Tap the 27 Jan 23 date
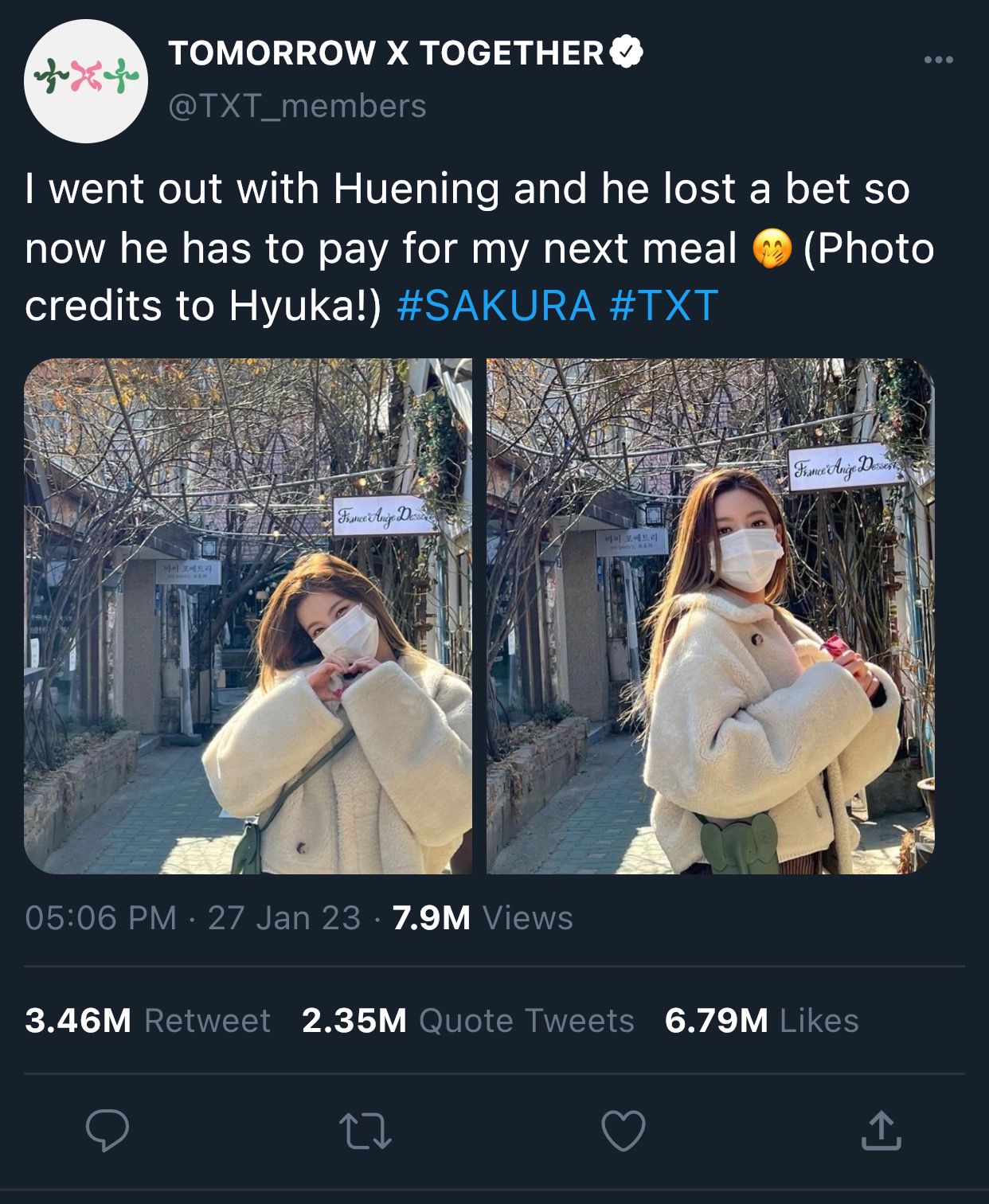This screenshot has height=1204, width=989. coord(284,918)
